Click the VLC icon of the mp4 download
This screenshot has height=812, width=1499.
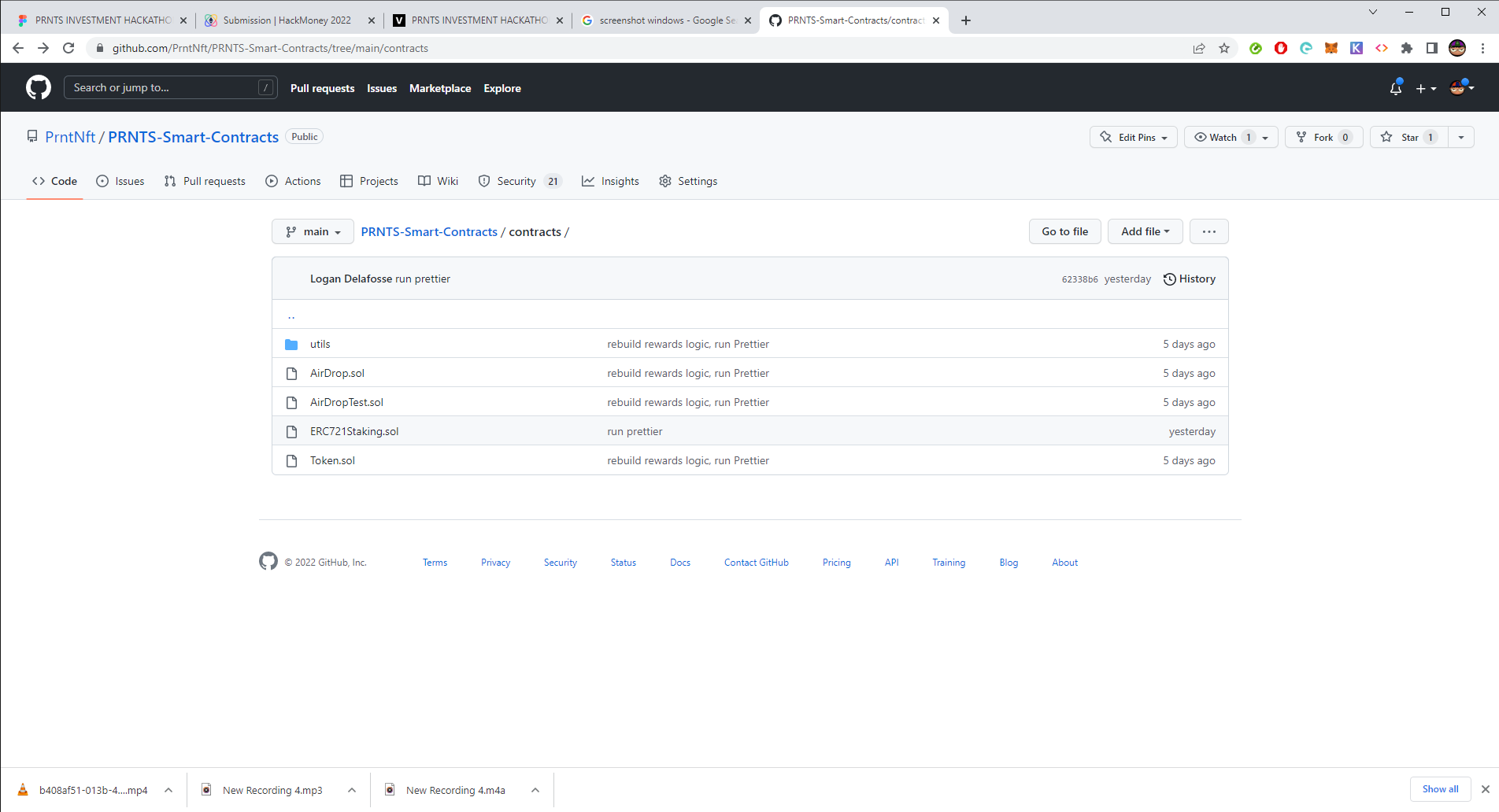coord(23,790)
